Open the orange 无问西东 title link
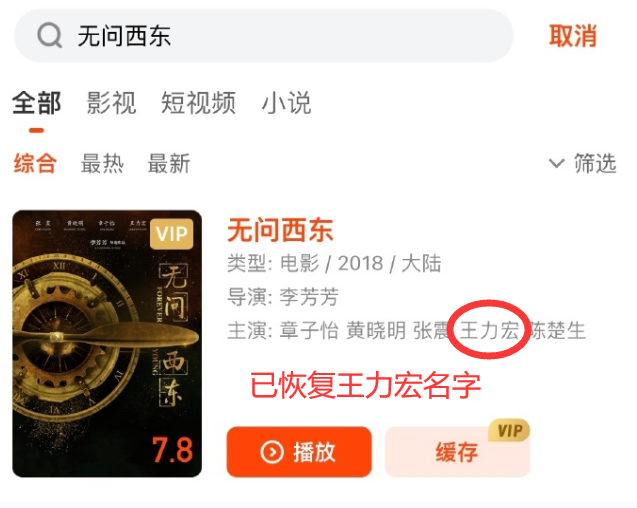This screenshot has height=508, width=637. pos(280,230)
